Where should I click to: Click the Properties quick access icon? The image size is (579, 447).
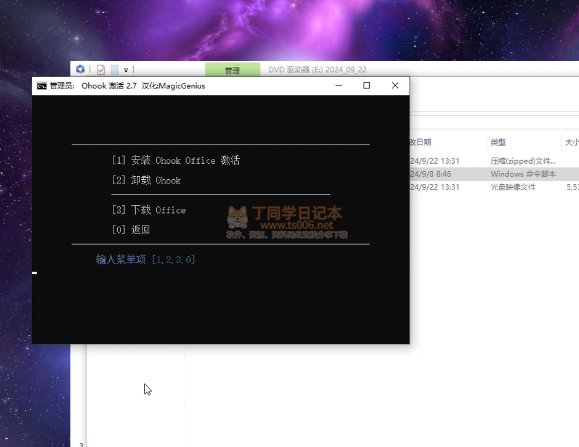[101, 69]
